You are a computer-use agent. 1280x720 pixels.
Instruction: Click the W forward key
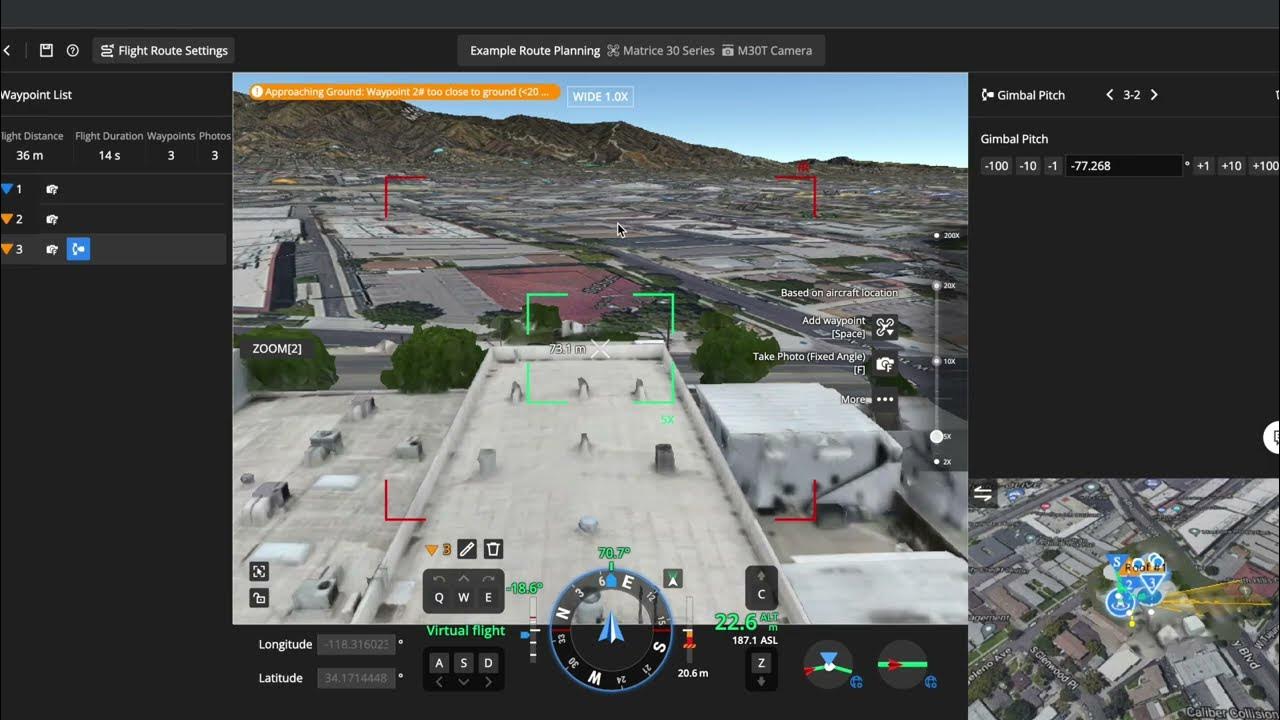pos(464,597)
